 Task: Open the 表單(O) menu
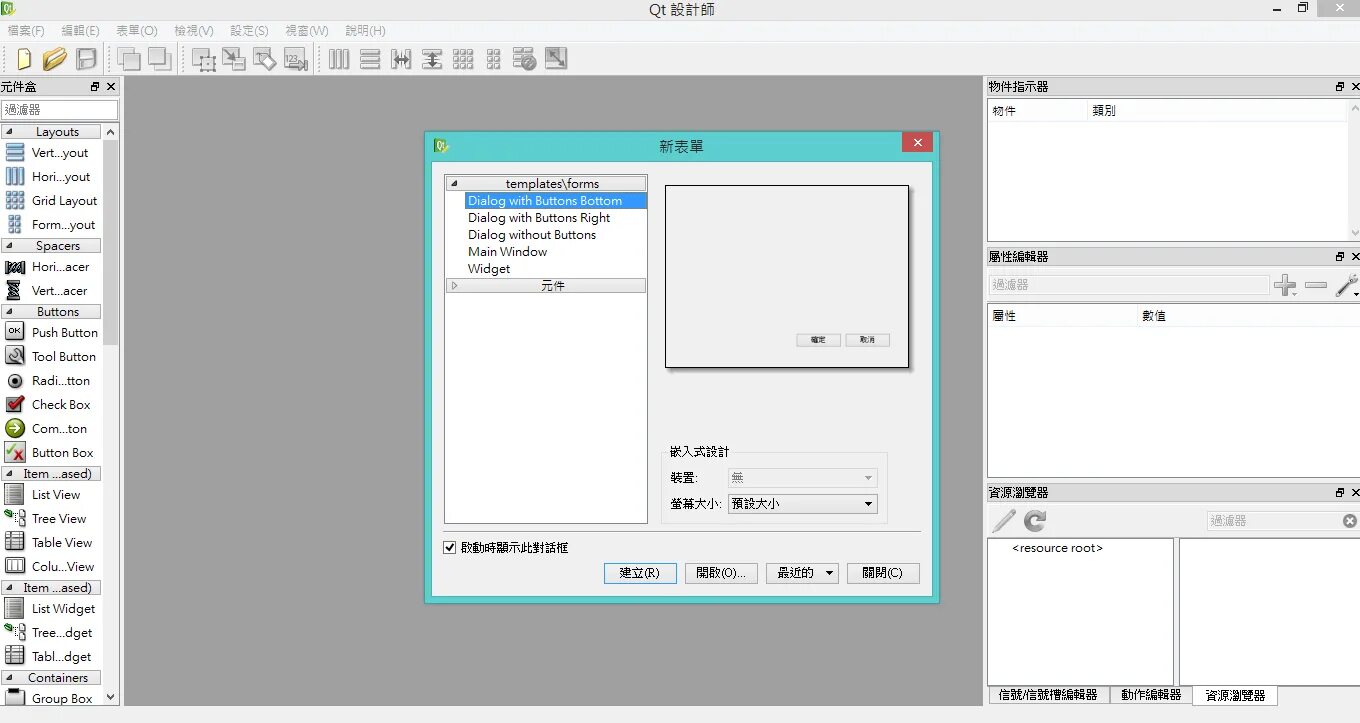point(137,31)
